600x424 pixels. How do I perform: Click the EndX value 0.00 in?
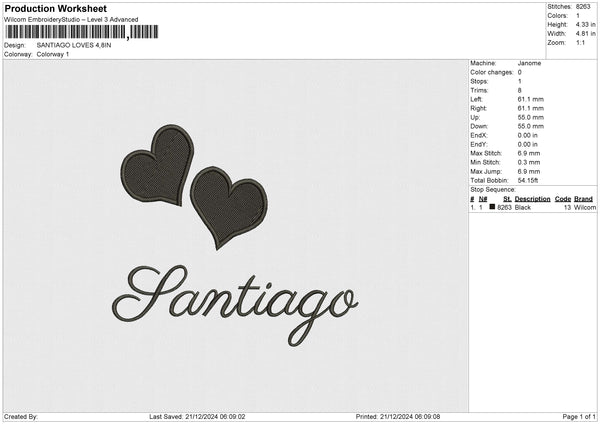pos(528,135)
